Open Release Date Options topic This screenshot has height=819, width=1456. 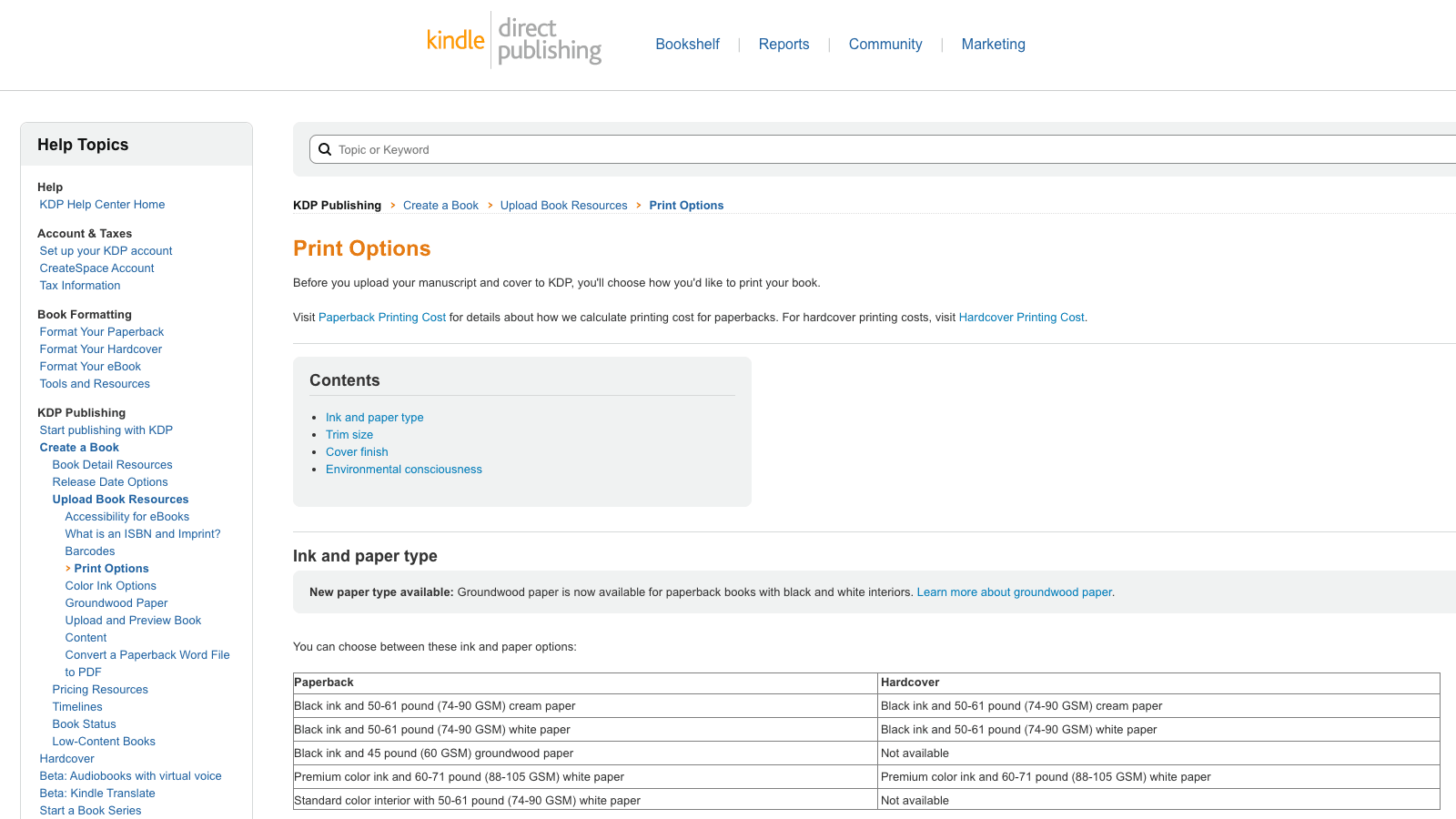(x=110, y=482)
